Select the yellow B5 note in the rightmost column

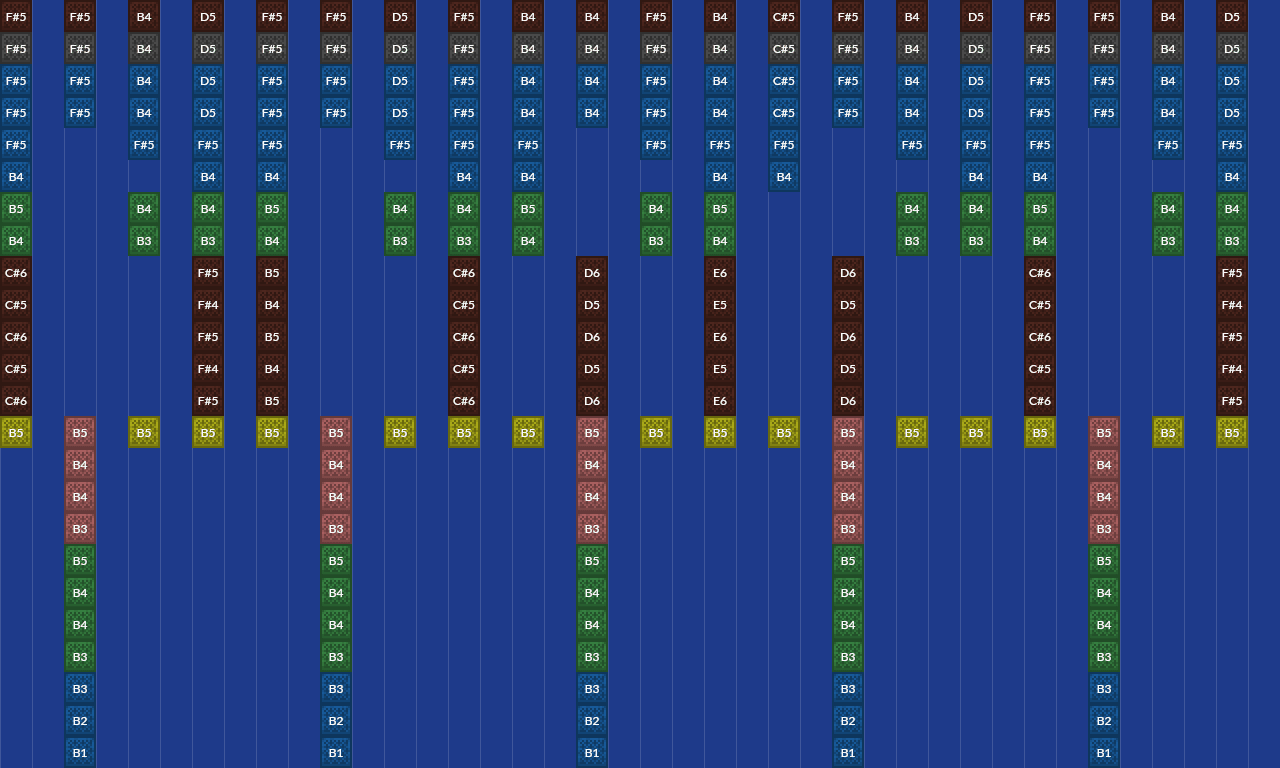[x=1232, y=432]
